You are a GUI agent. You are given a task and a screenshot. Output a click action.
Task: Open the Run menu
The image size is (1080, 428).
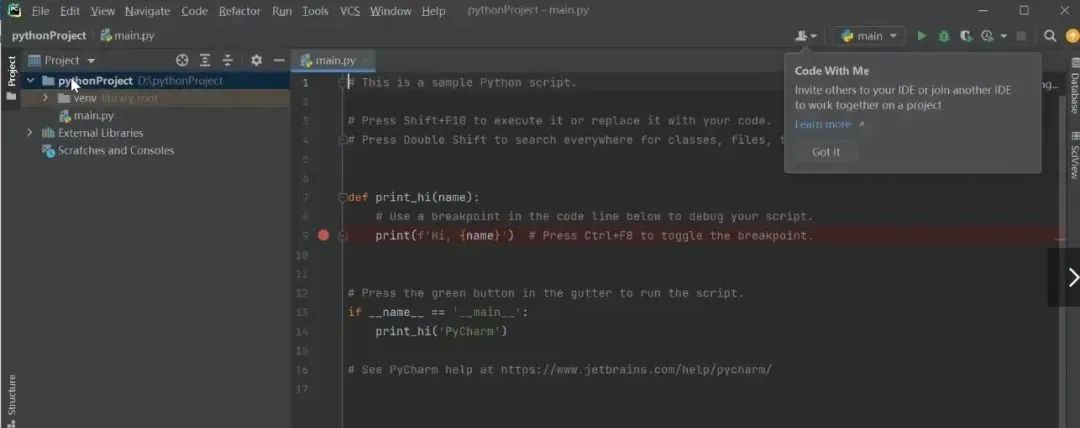coord(282,11)
